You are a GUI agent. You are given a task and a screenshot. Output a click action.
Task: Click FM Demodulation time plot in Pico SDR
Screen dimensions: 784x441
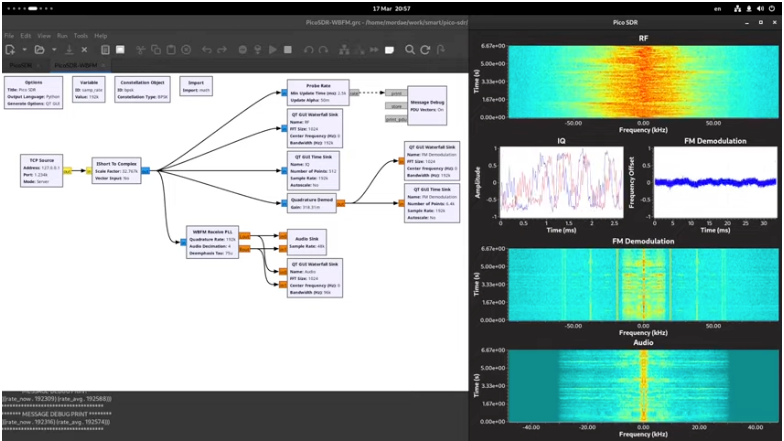click(716, 182)
